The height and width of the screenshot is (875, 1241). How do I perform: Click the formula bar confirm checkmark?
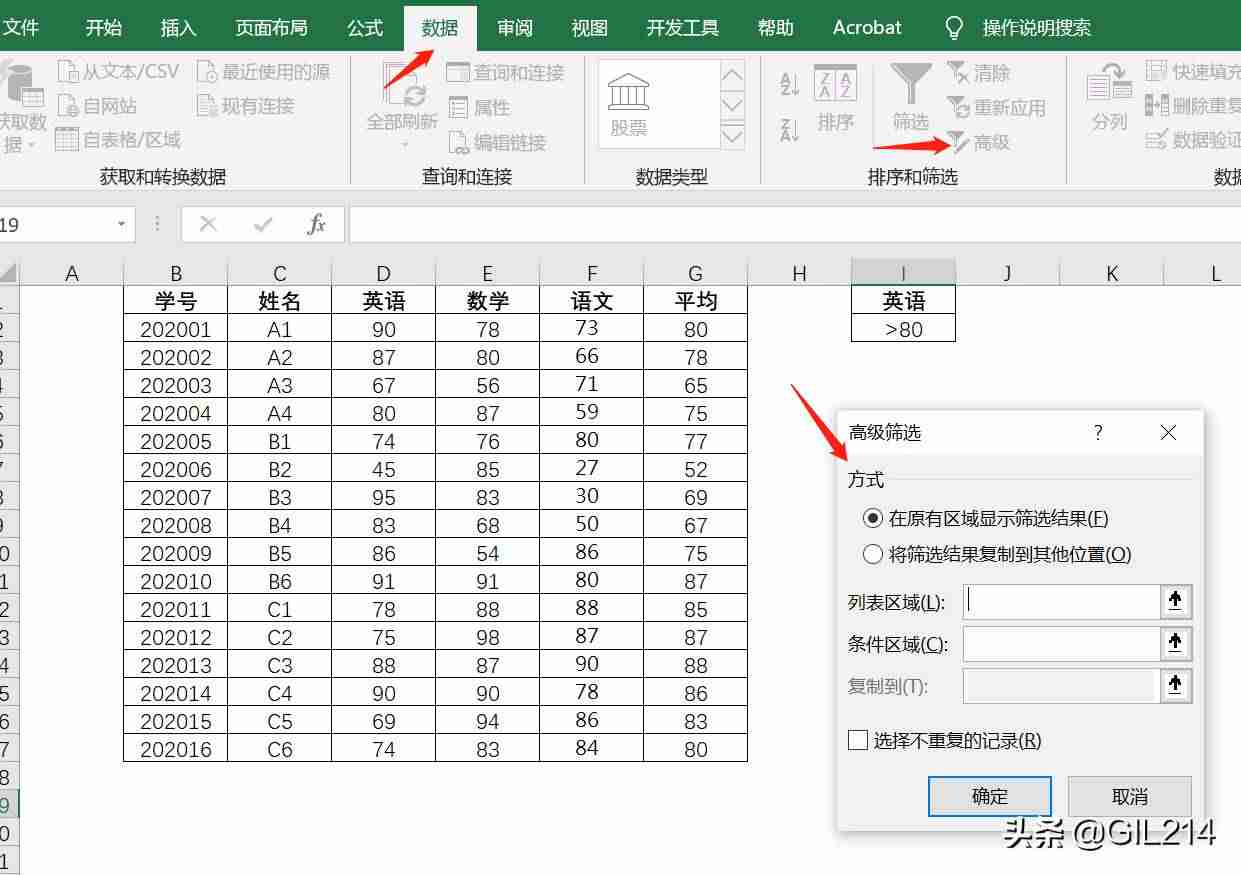tap(263, 224)
